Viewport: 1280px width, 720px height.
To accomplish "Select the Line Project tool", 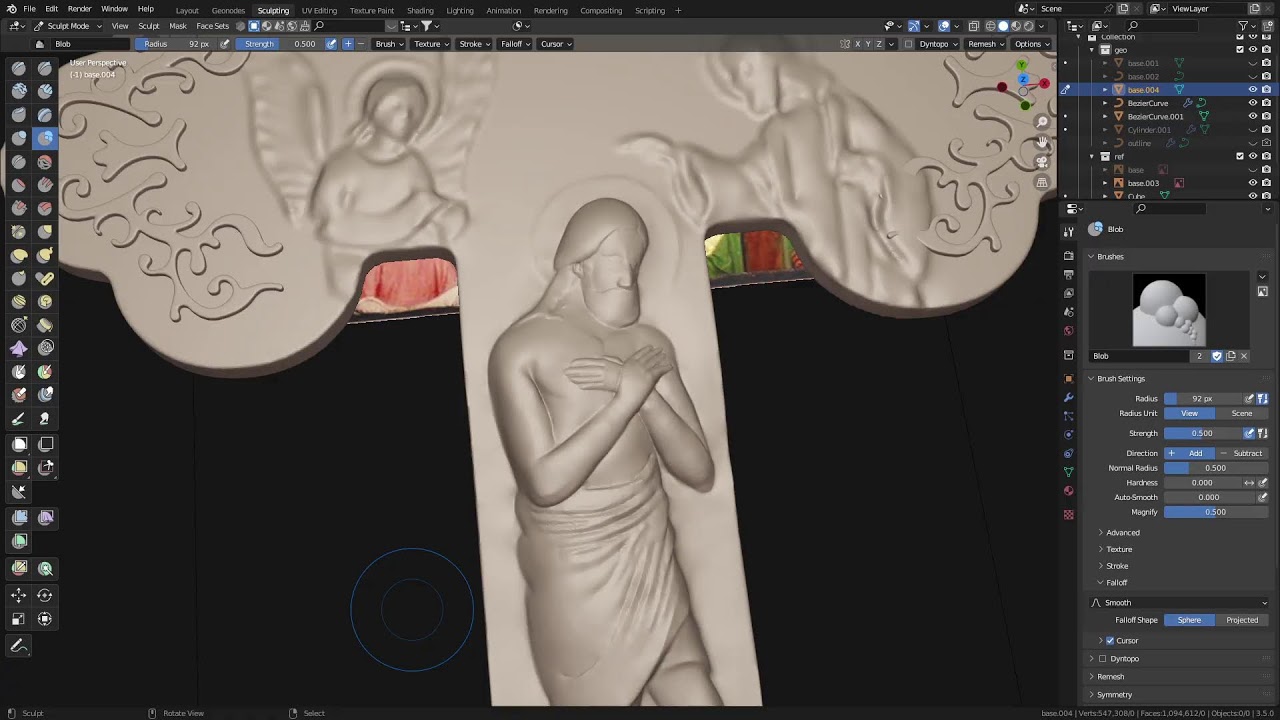I will pyautogui.click(x=19, y=491).
